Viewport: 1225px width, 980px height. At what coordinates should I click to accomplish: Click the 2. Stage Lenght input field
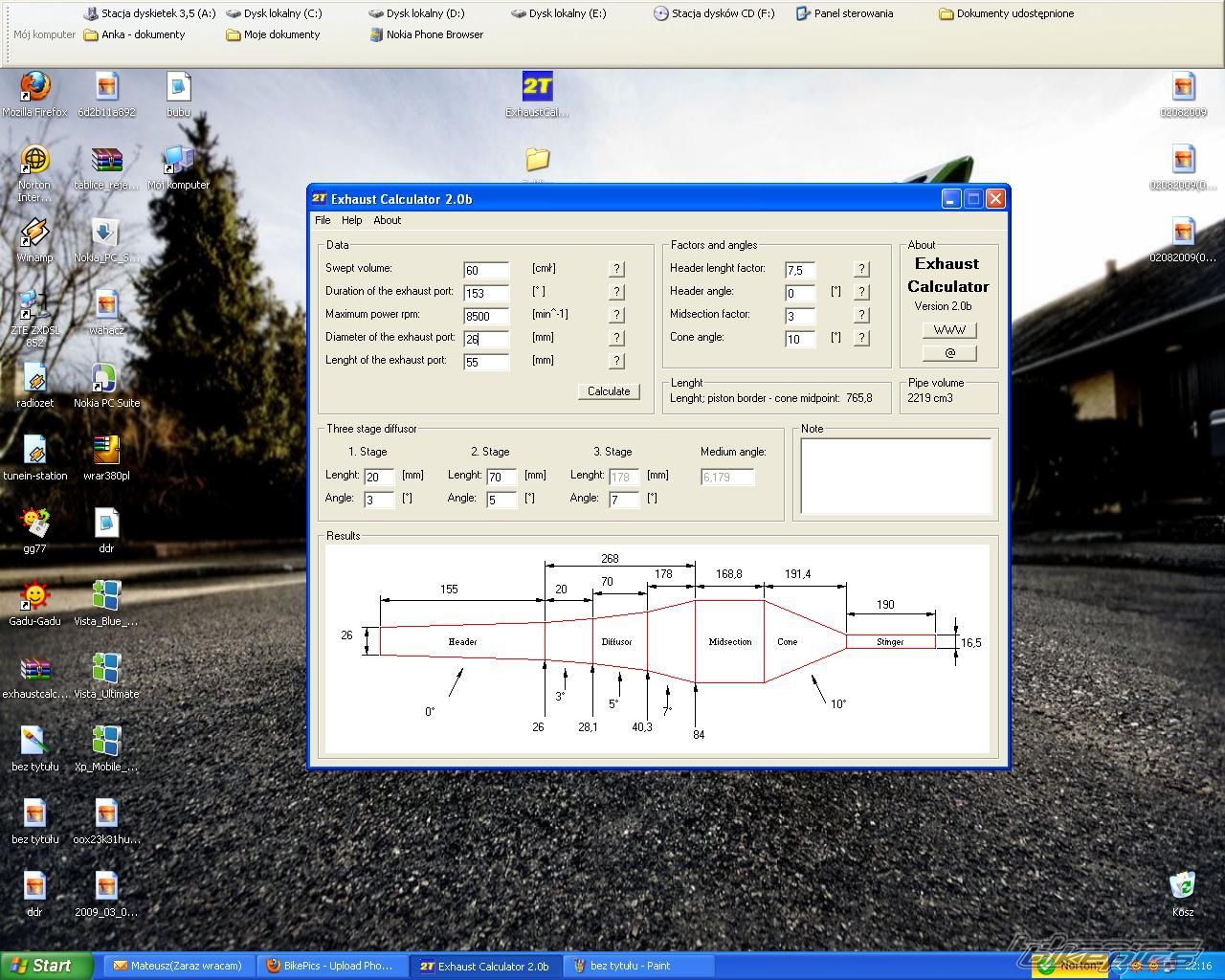coord(501,477)
